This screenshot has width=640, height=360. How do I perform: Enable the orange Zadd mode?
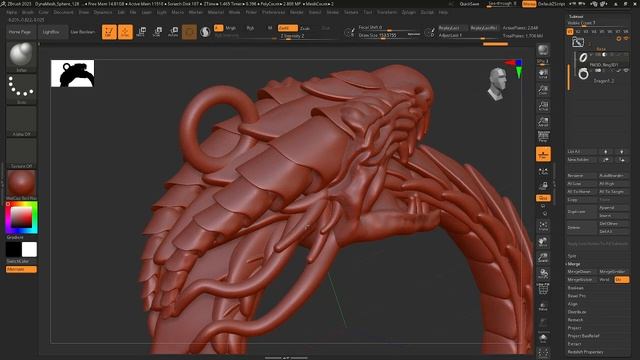click(x=287, y=28)
